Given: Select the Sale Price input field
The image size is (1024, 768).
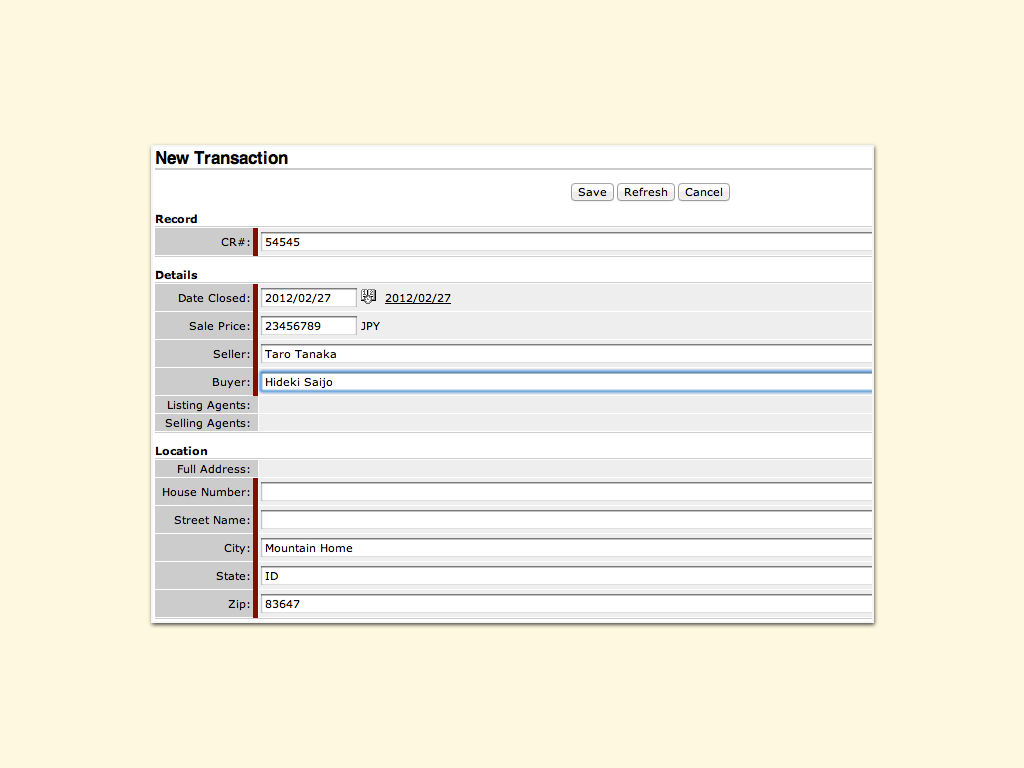Looking at the screenshot, I should (308, 326).
